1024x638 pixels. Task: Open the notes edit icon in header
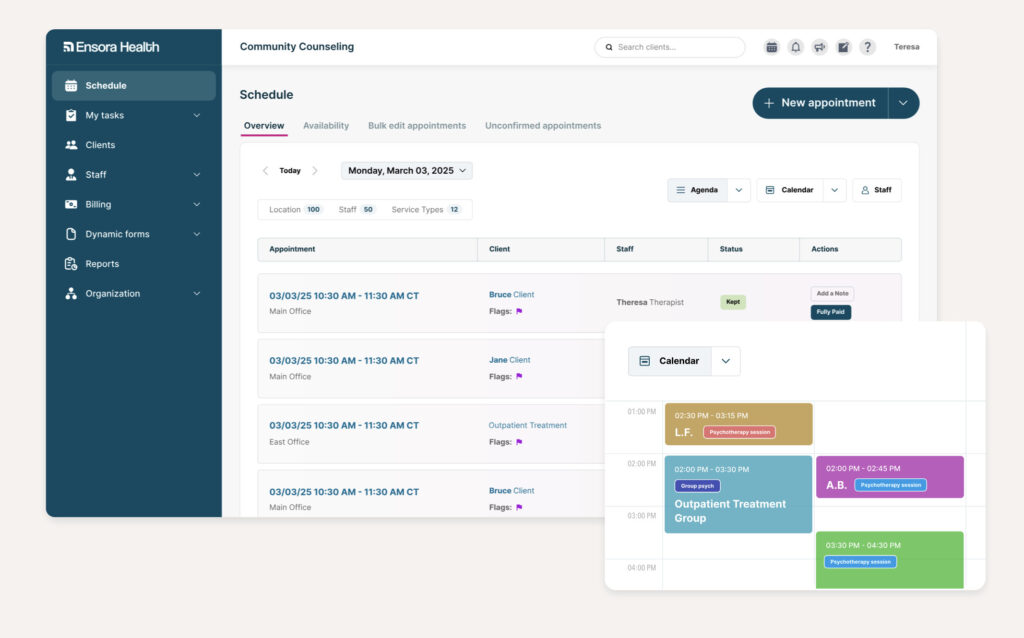pos(843,47)
